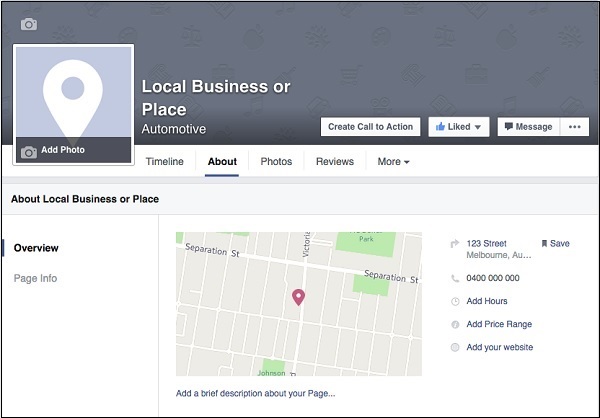Click the globe icon beside Add your website

point(455,347)
